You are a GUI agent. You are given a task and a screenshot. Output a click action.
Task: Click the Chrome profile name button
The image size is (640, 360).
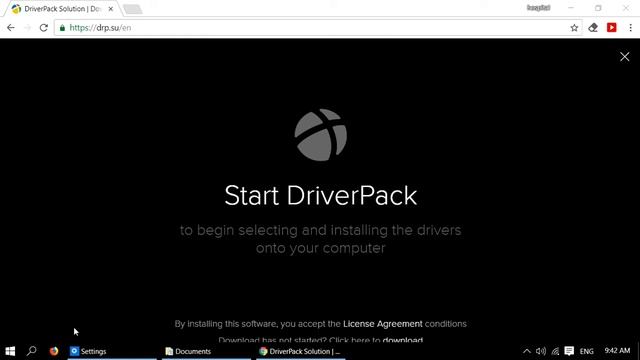538,8
